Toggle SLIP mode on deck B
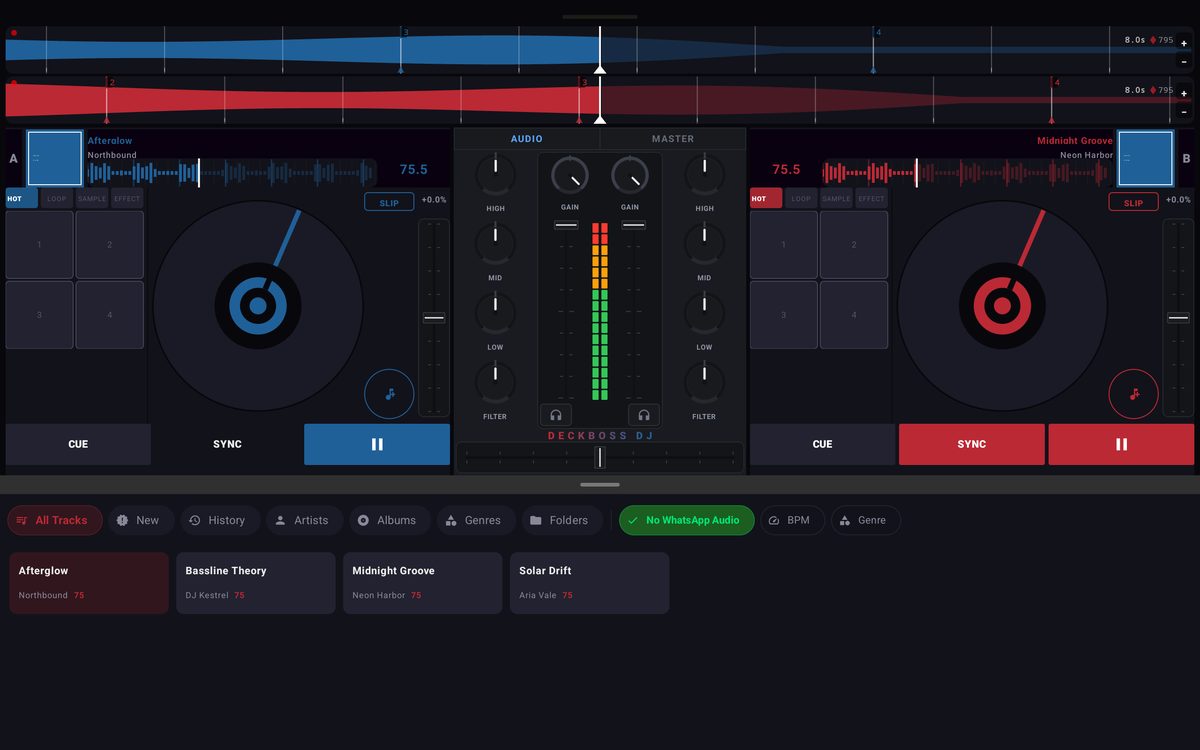 tap(1133, 202)
